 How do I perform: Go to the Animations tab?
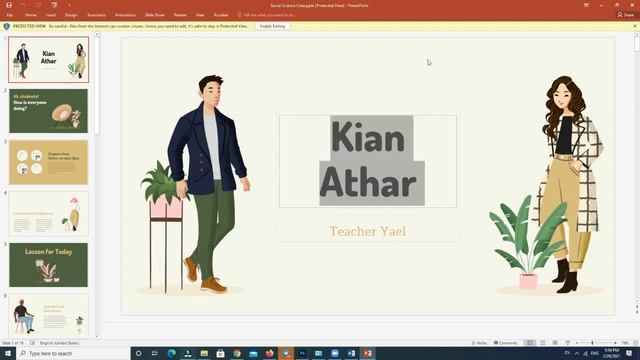(x=125, y=15)
